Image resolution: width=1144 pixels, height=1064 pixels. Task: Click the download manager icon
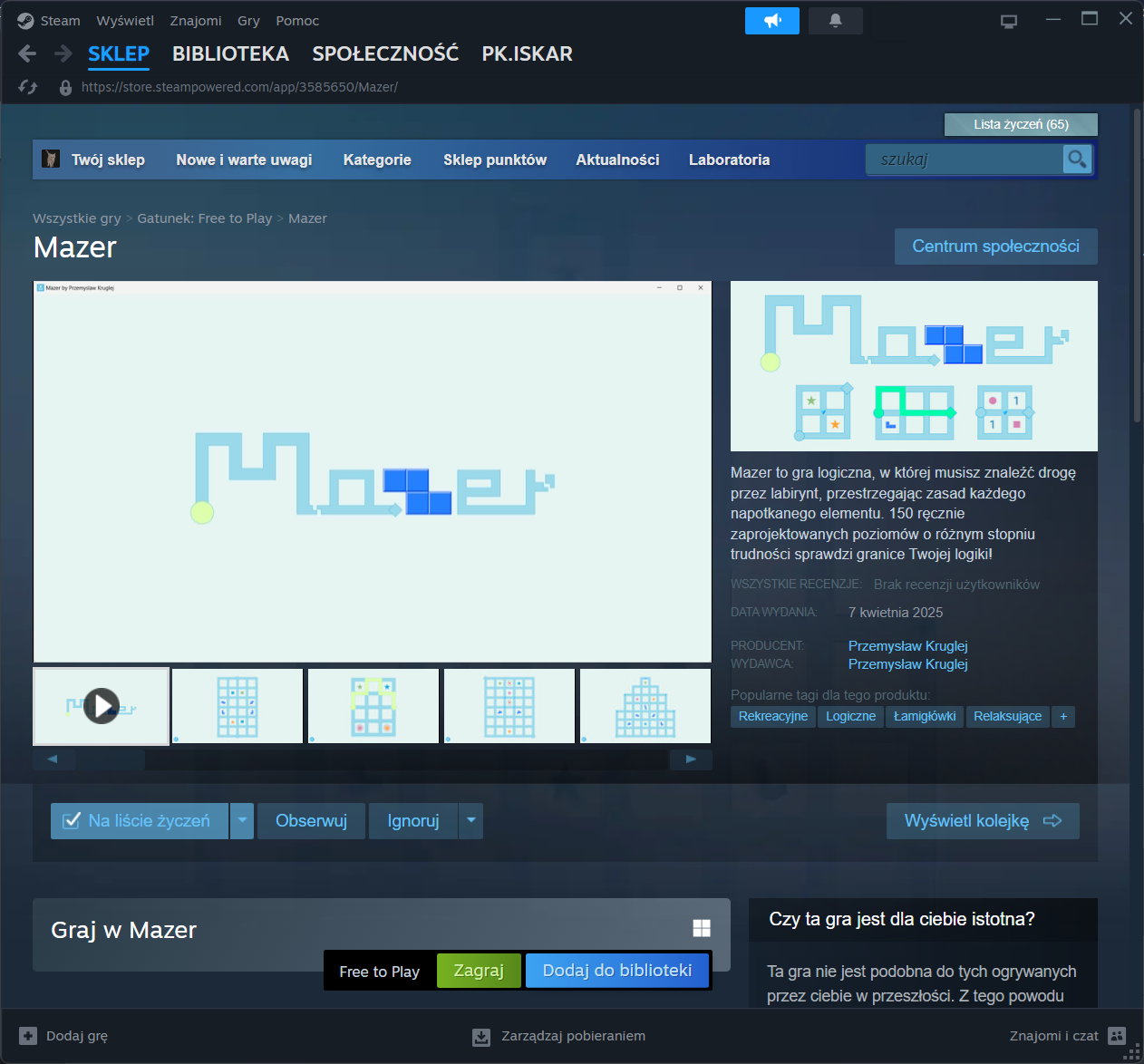coord(481,1037)
